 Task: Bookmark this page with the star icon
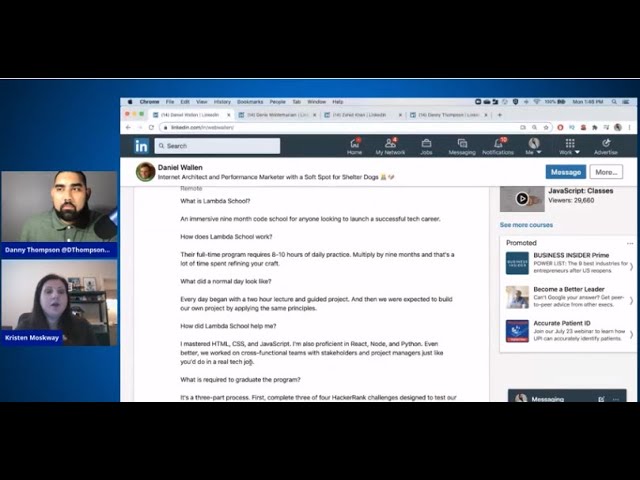546,127
